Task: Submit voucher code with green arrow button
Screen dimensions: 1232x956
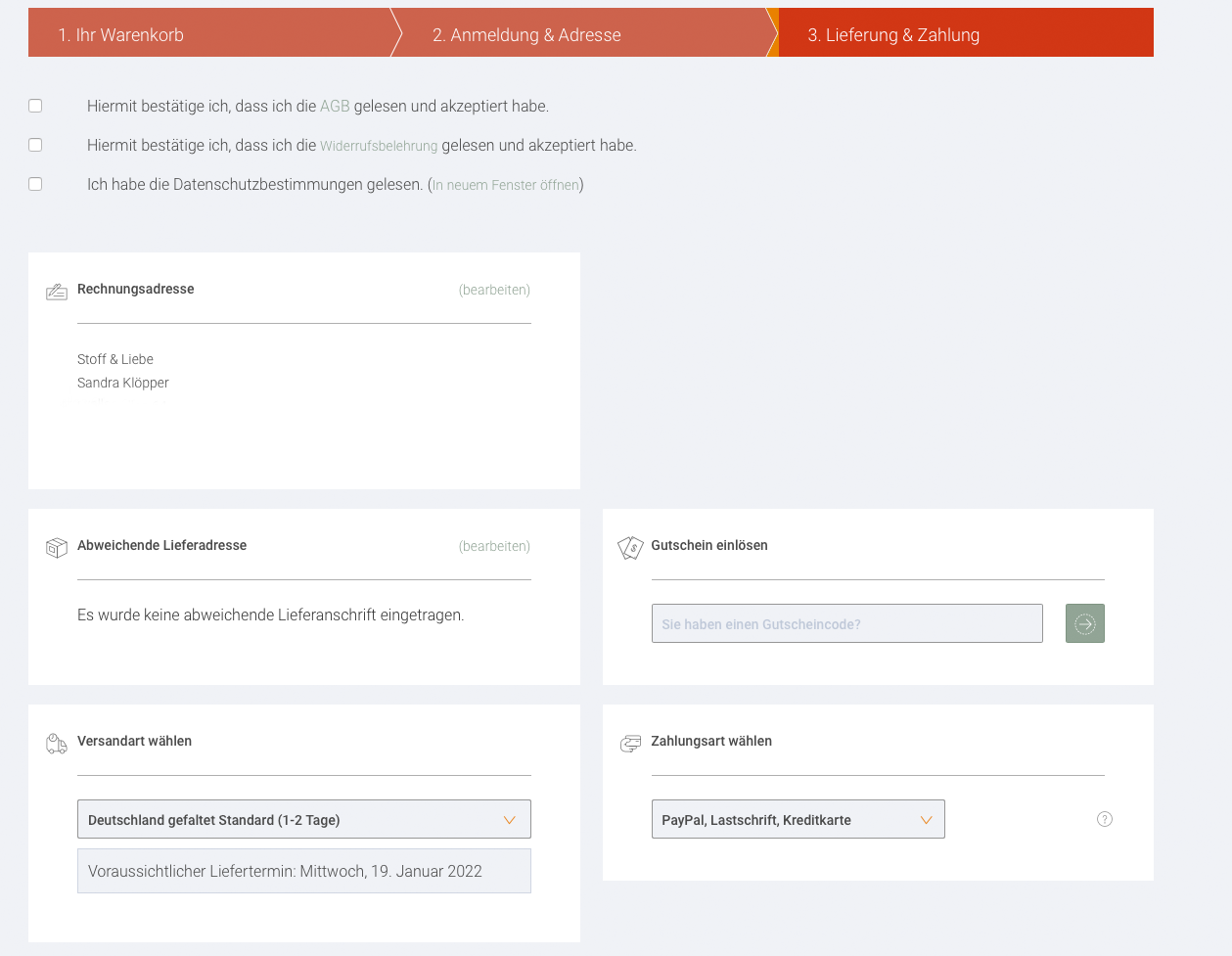Action: click(x=1084, y=623)
